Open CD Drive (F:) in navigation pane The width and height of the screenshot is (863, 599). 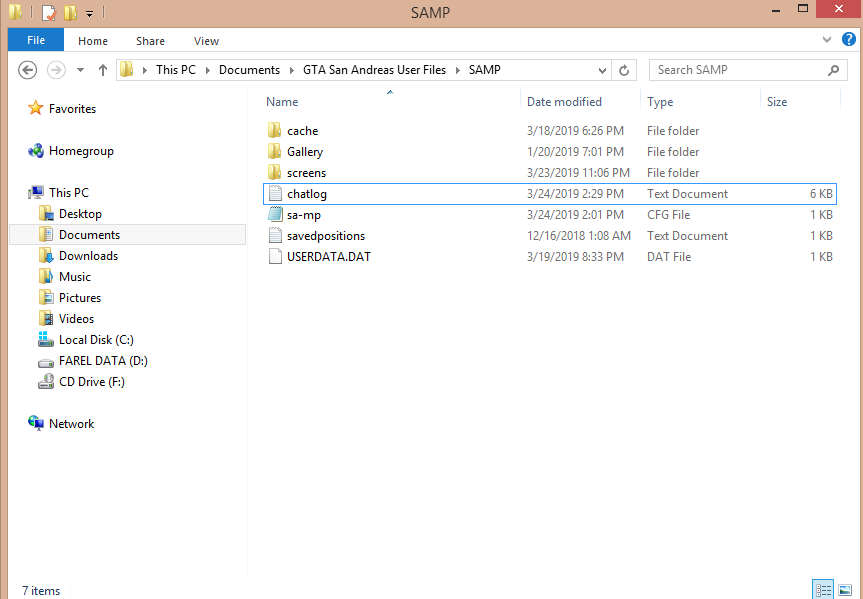(x=91, y=382)
